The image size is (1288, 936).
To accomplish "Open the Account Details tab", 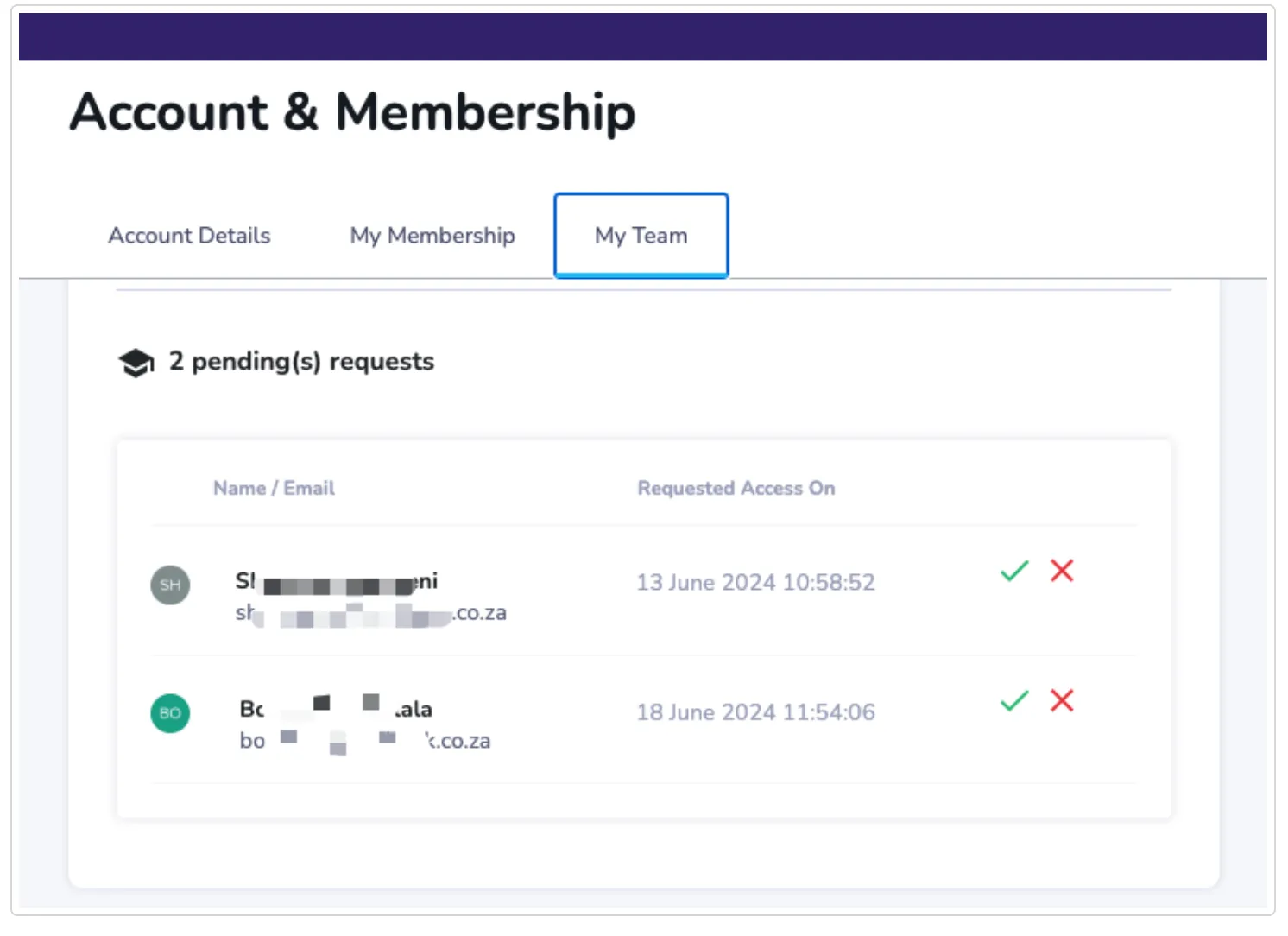I will (x=189, y=236).
